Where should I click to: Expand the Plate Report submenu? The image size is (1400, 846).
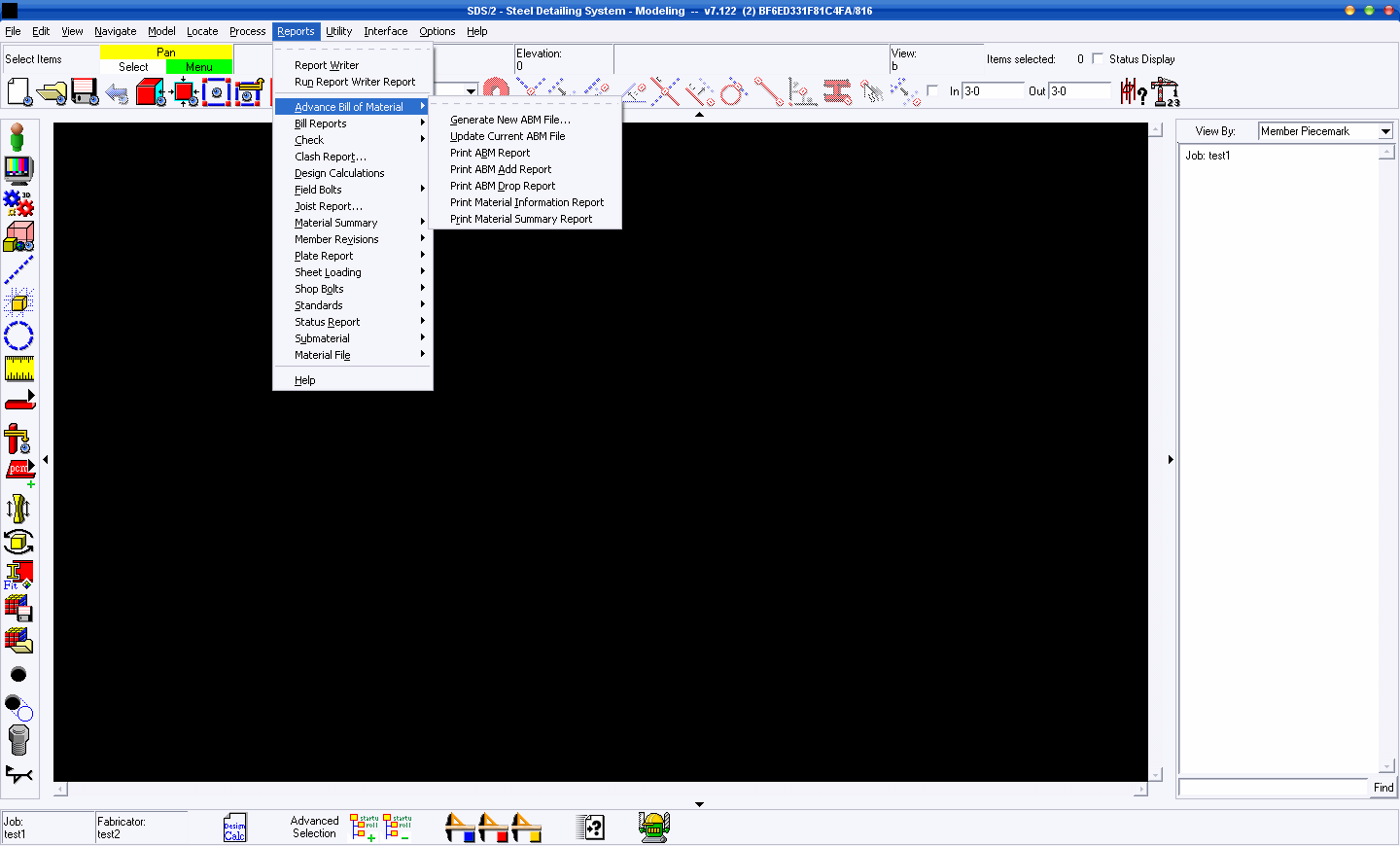pos(360,256)
